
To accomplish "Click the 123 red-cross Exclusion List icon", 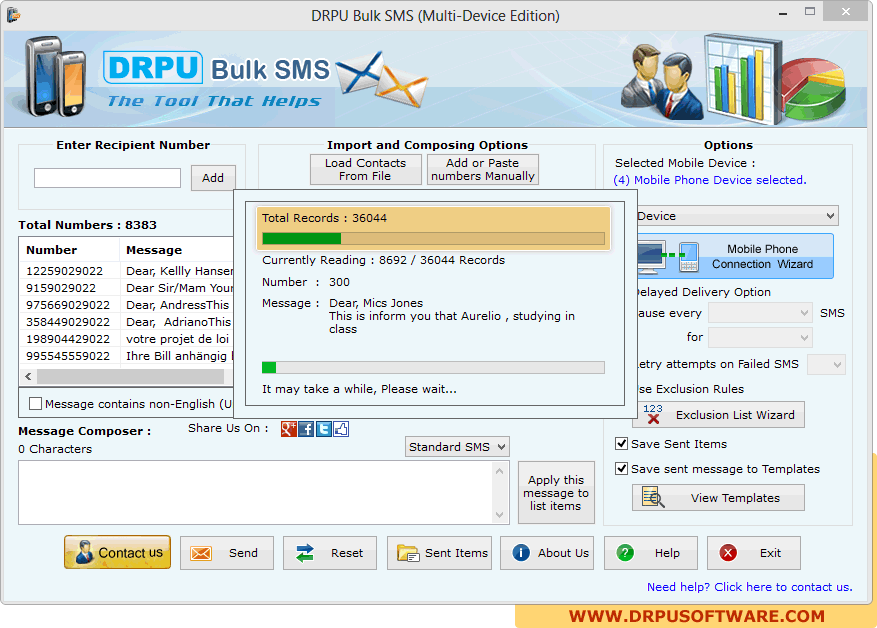I will pos(652,414).
